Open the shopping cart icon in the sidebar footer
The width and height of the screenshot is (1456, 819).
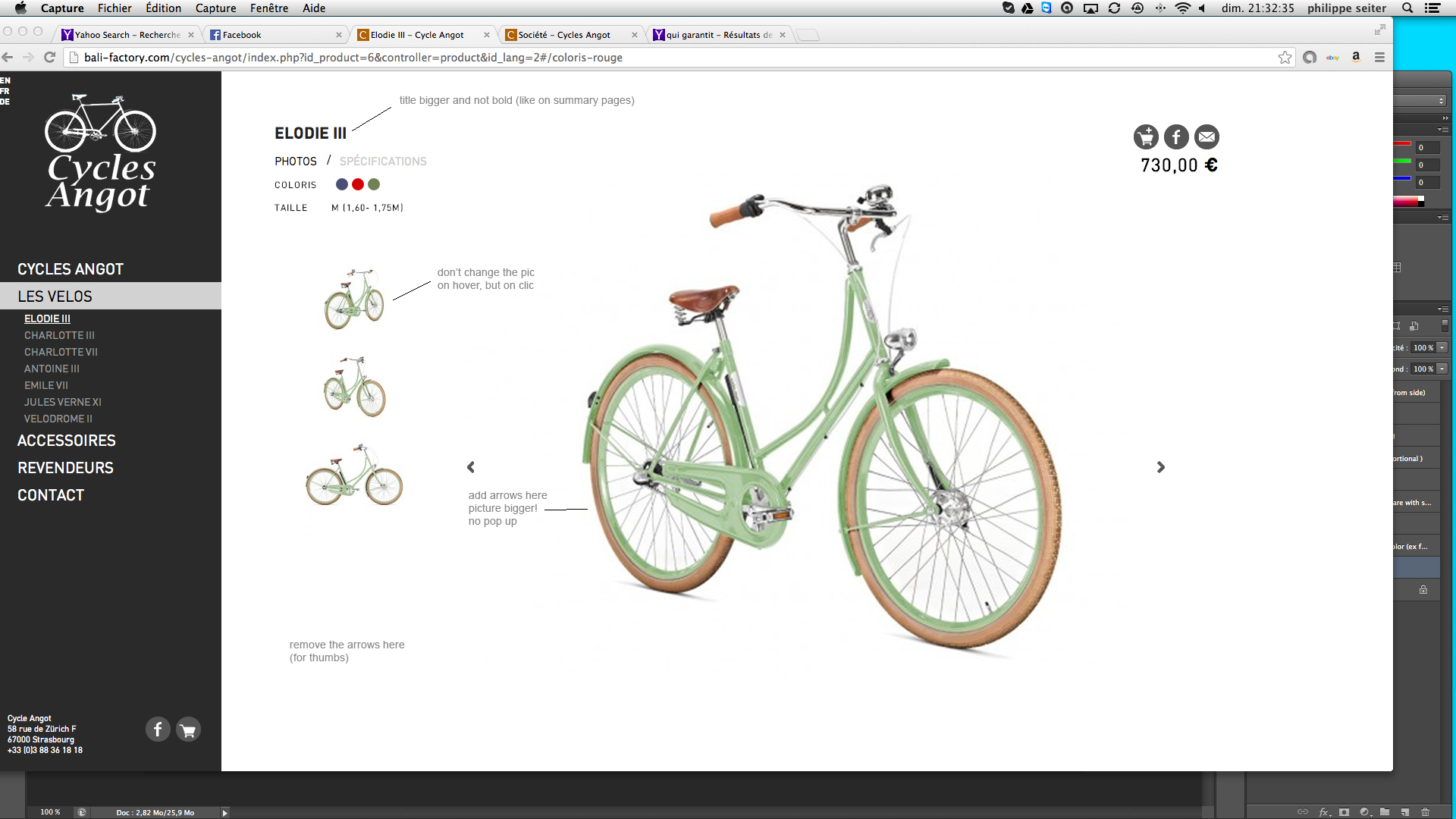click(x=188, y=730)
